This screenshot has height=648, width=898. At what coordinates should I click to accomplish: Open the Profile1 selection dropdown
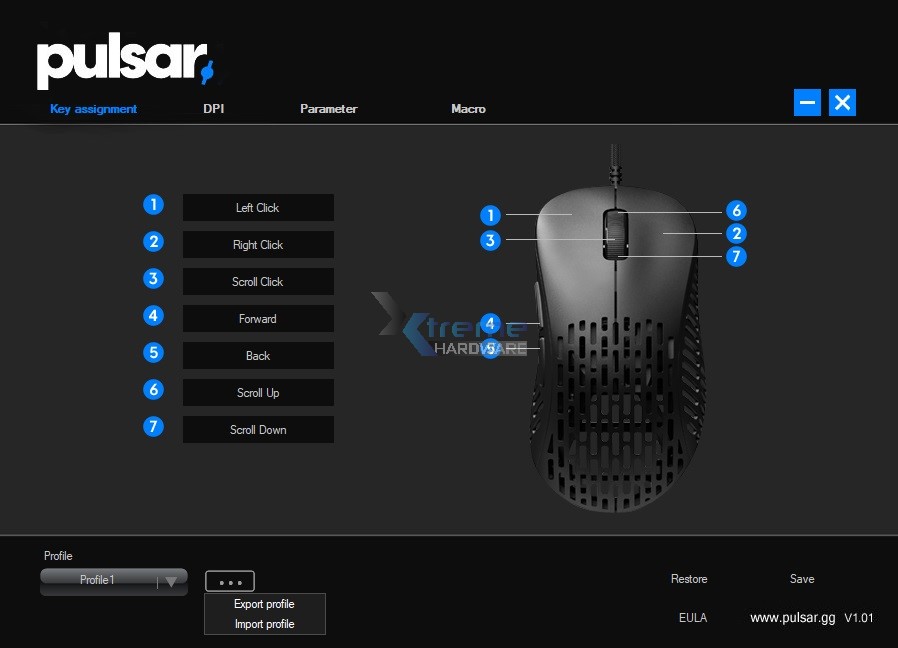(x=113, y=580)
